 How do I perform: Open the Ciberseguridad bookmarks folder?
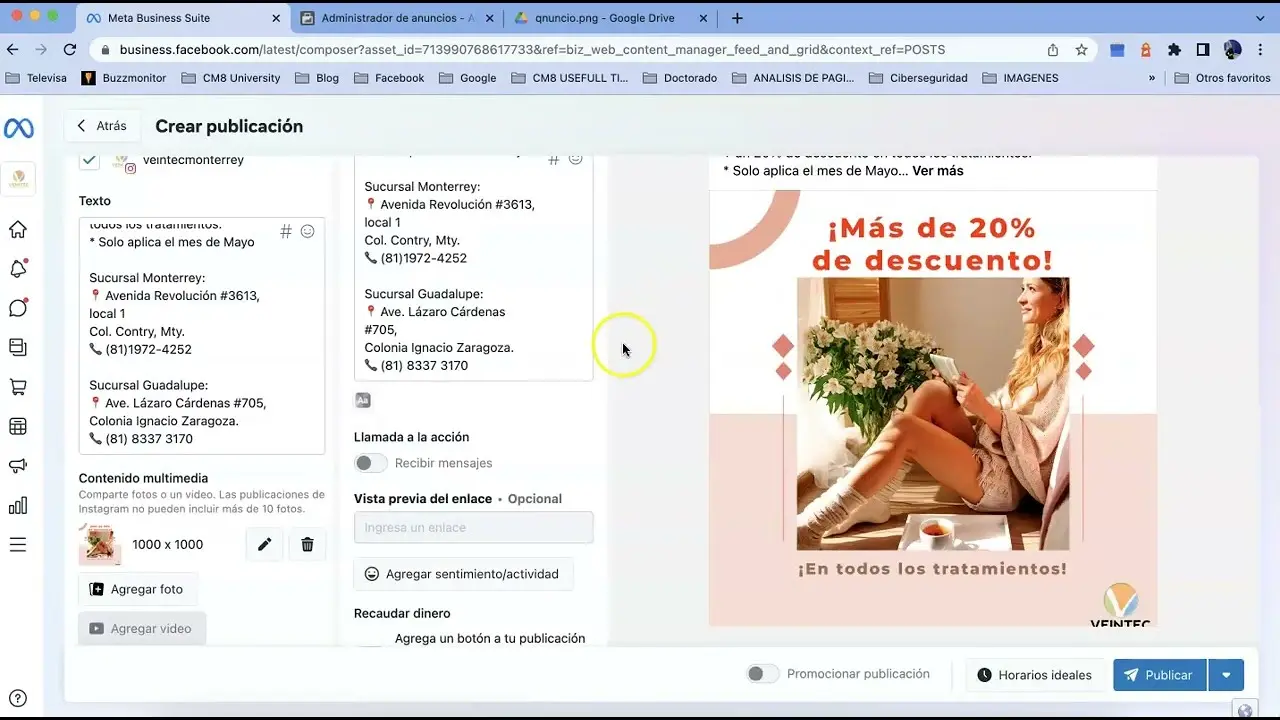pos(918,78)
